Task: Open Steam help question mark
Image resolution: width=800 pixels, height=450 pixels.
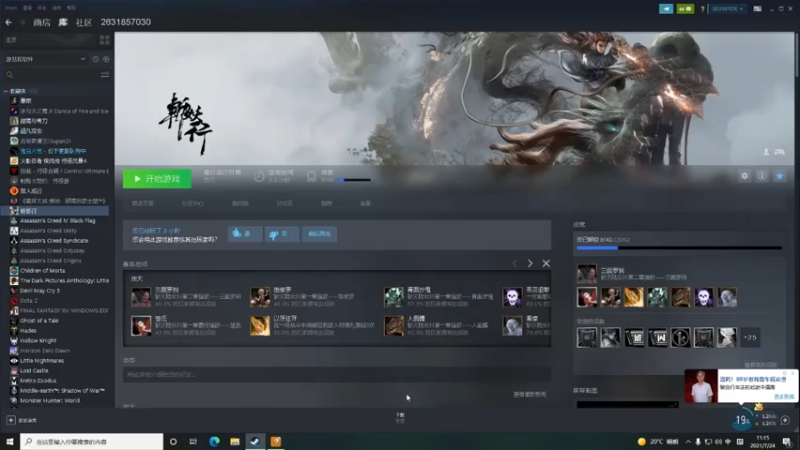Action: click(703, 9)
